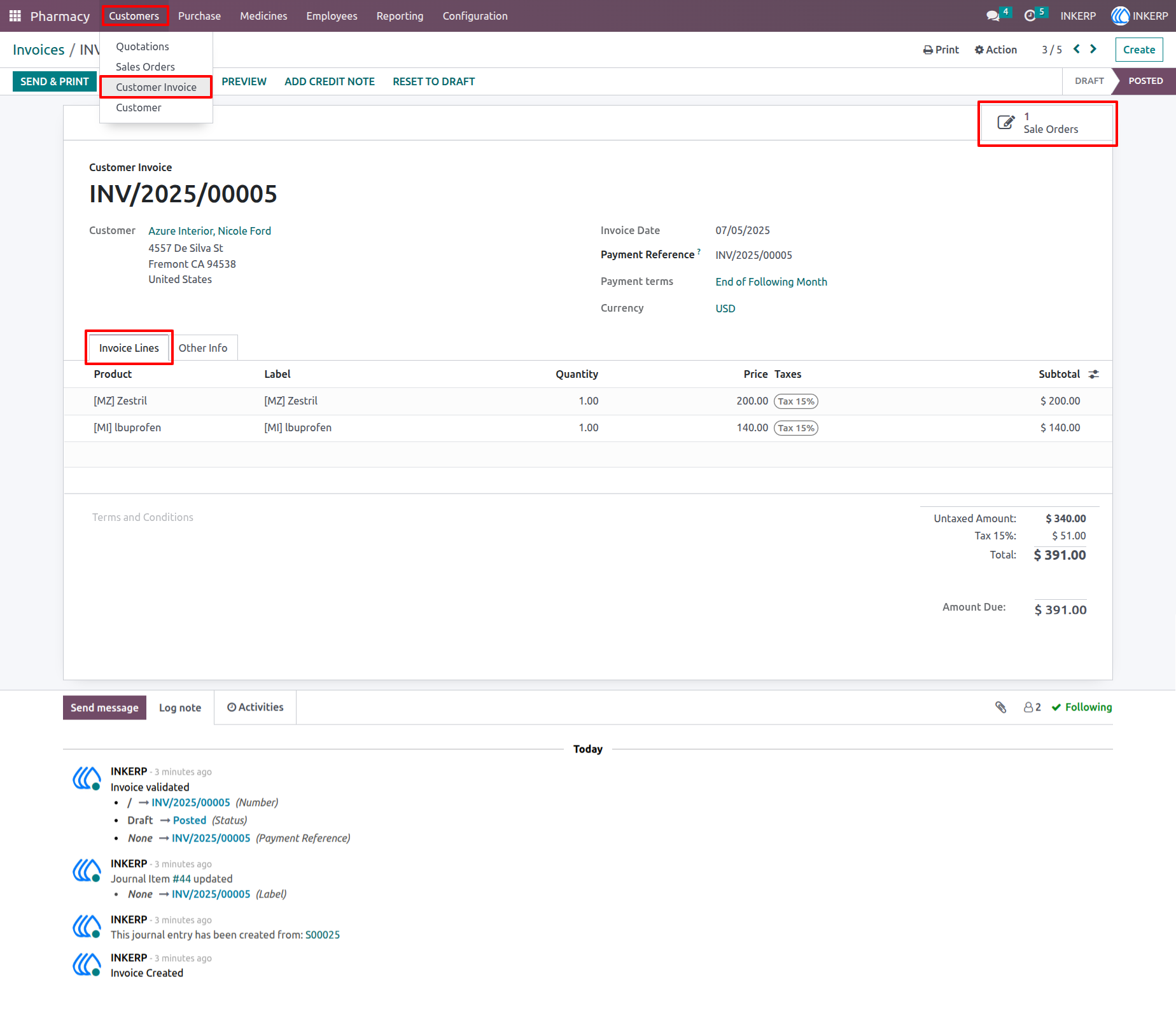Click Tax 15% tag on Zestril line

tap(796, 401)
